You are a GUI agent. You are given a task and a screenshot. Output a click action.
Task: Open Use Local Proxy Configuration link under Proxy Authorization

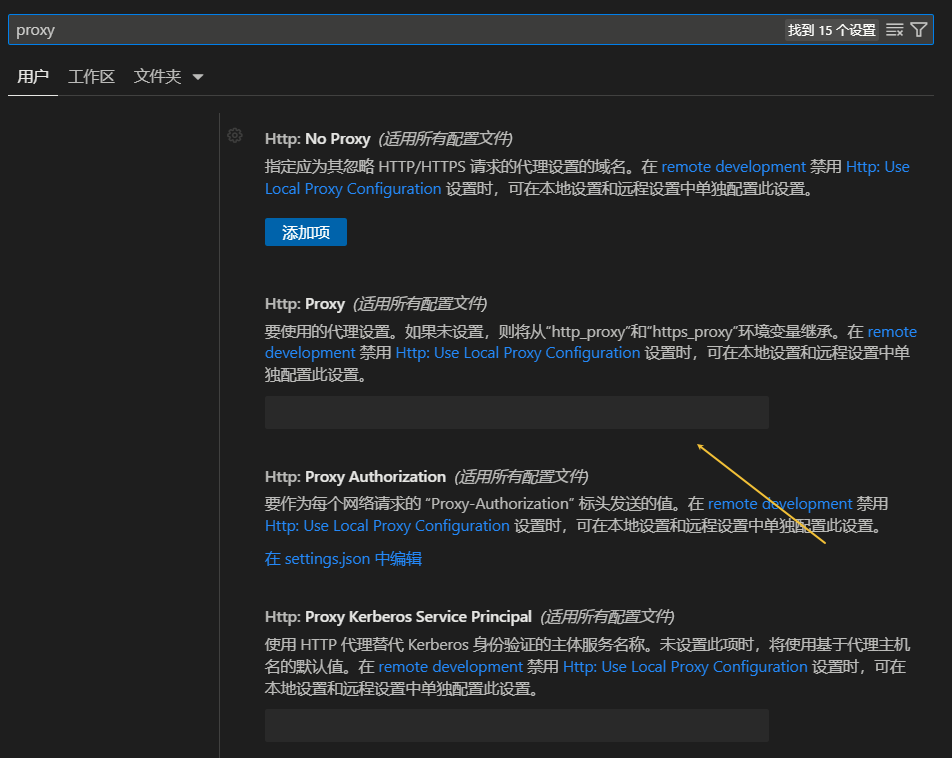pos(387,526)
